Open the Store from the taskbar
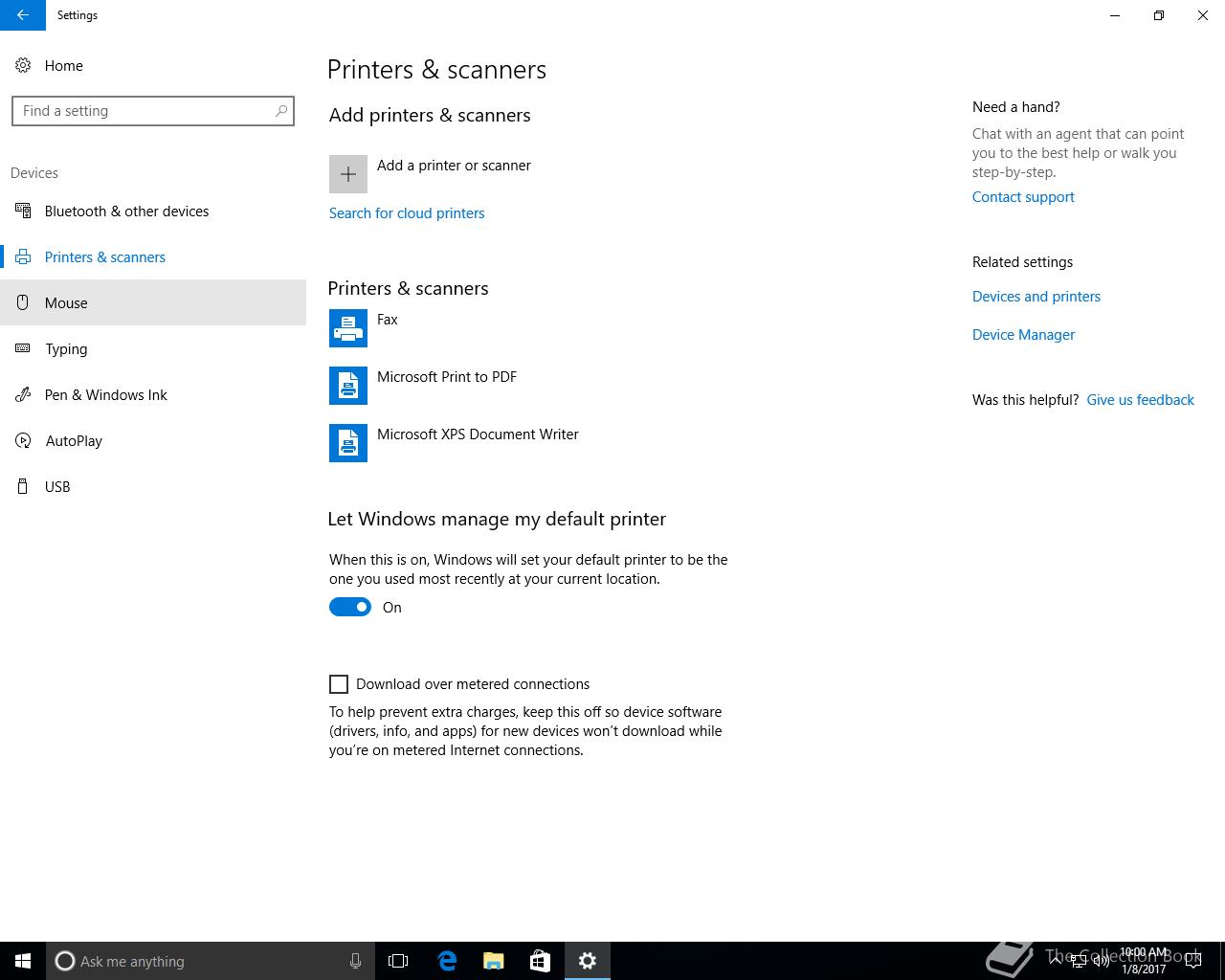The width and height of the screenshot is (1225, 980). coord(540,961)
